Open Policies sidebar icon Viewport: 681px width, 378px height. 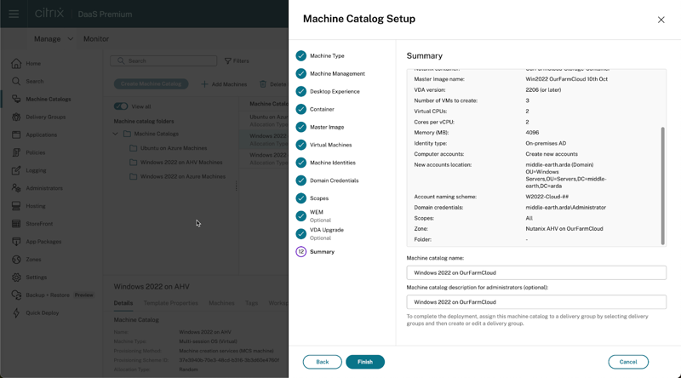[x=16, y=153]
